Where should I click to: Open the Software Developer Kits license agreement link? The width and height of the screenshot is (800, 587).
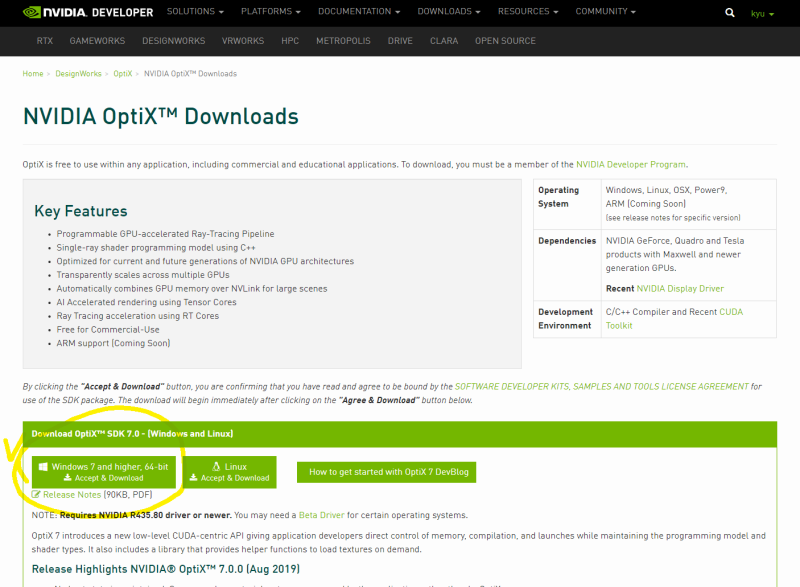602,387
